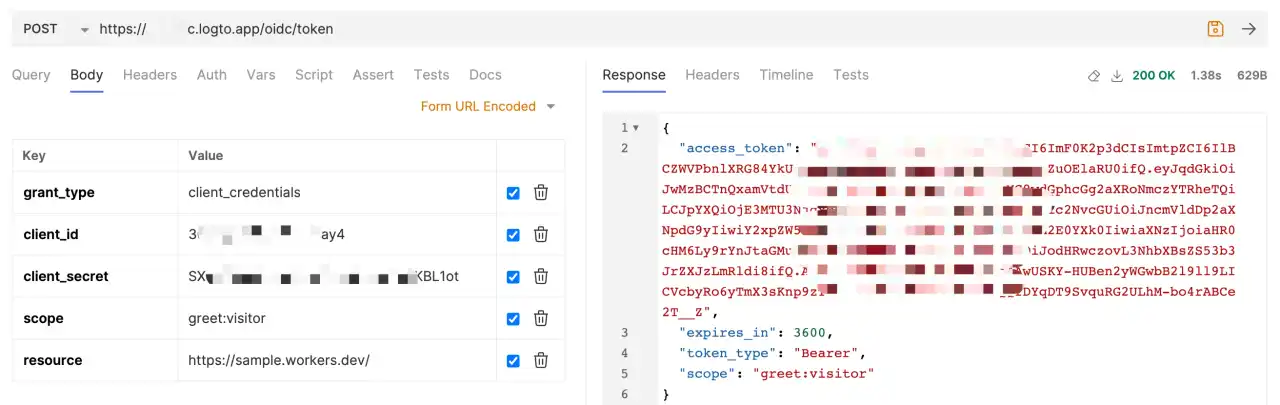
Task: Delete the grant_type row
Action: (x=540, y=192)
